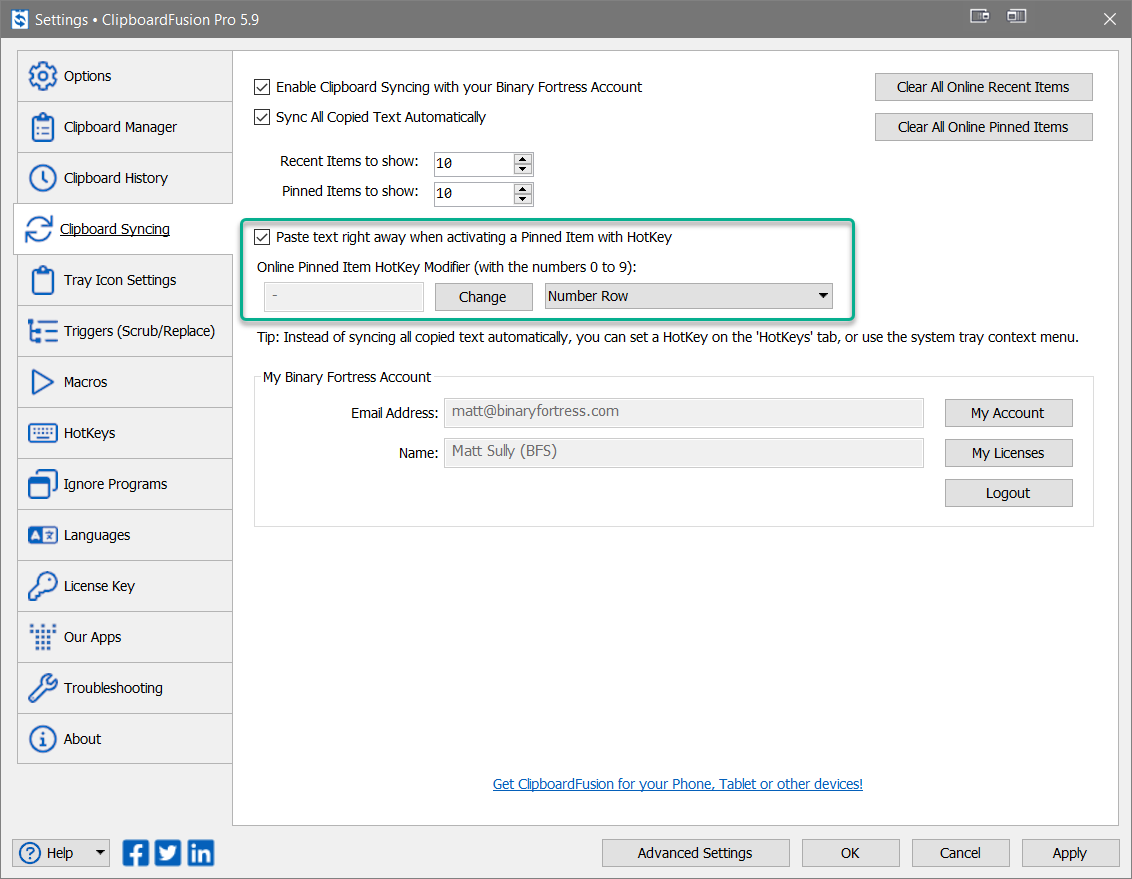
Task: Go to the Our Apps tab
Action: click(x=125, y=637)
